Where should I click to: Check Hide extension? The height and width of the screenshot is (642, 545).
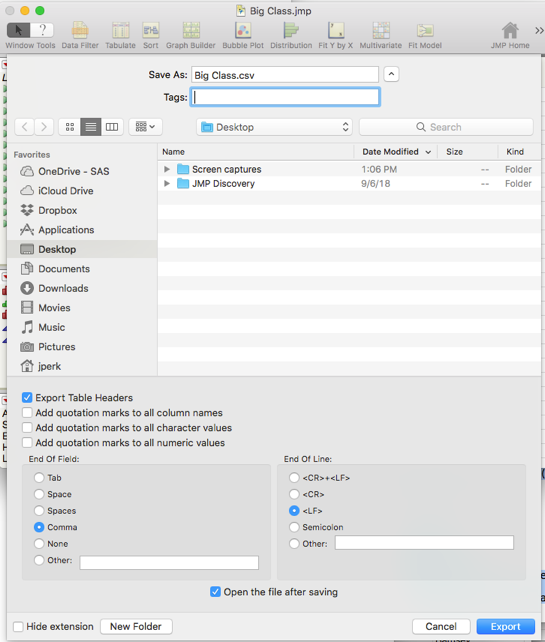pos(18,626)
